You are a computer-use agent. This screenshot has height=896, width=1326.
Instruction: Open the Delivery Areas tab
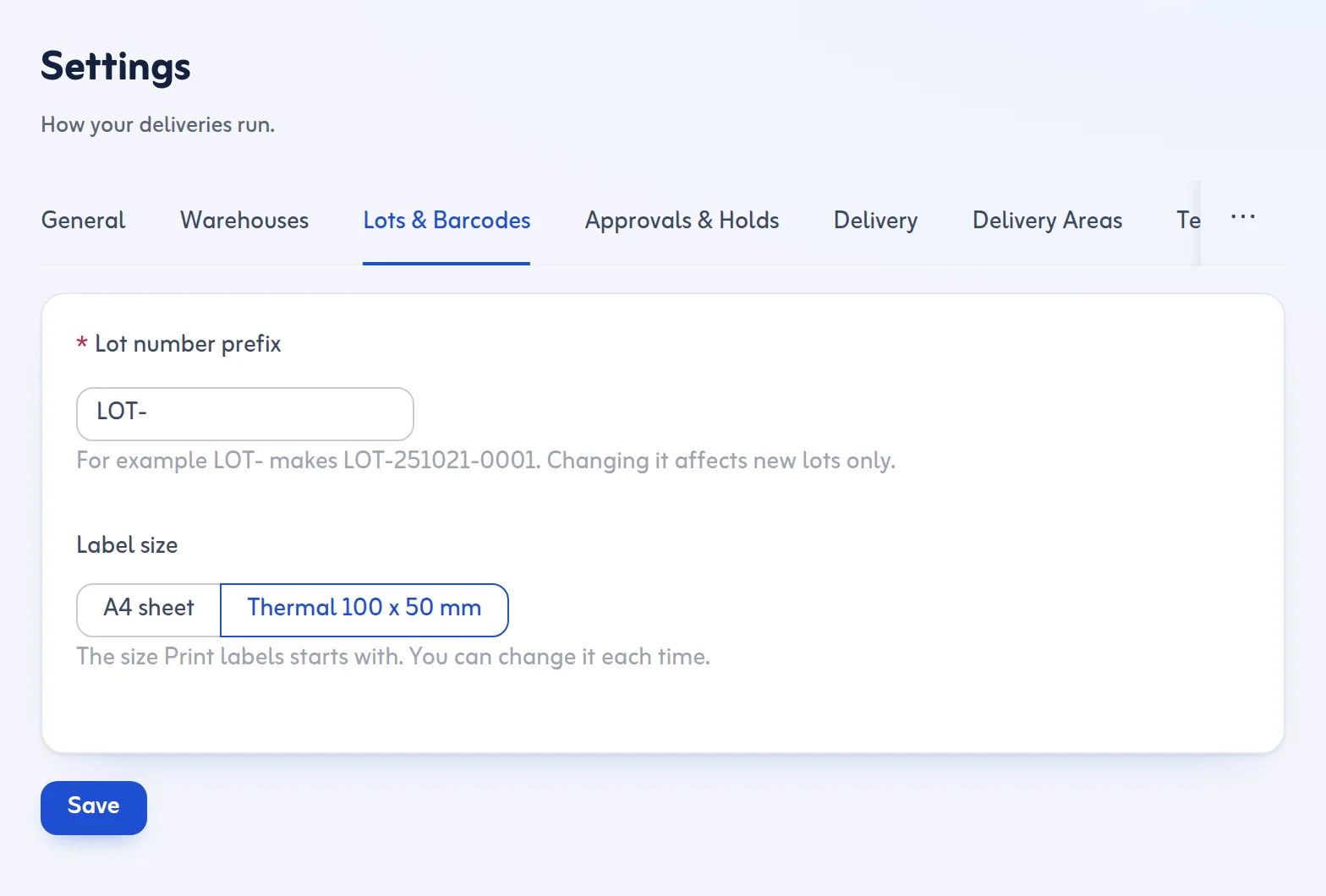1047,221
